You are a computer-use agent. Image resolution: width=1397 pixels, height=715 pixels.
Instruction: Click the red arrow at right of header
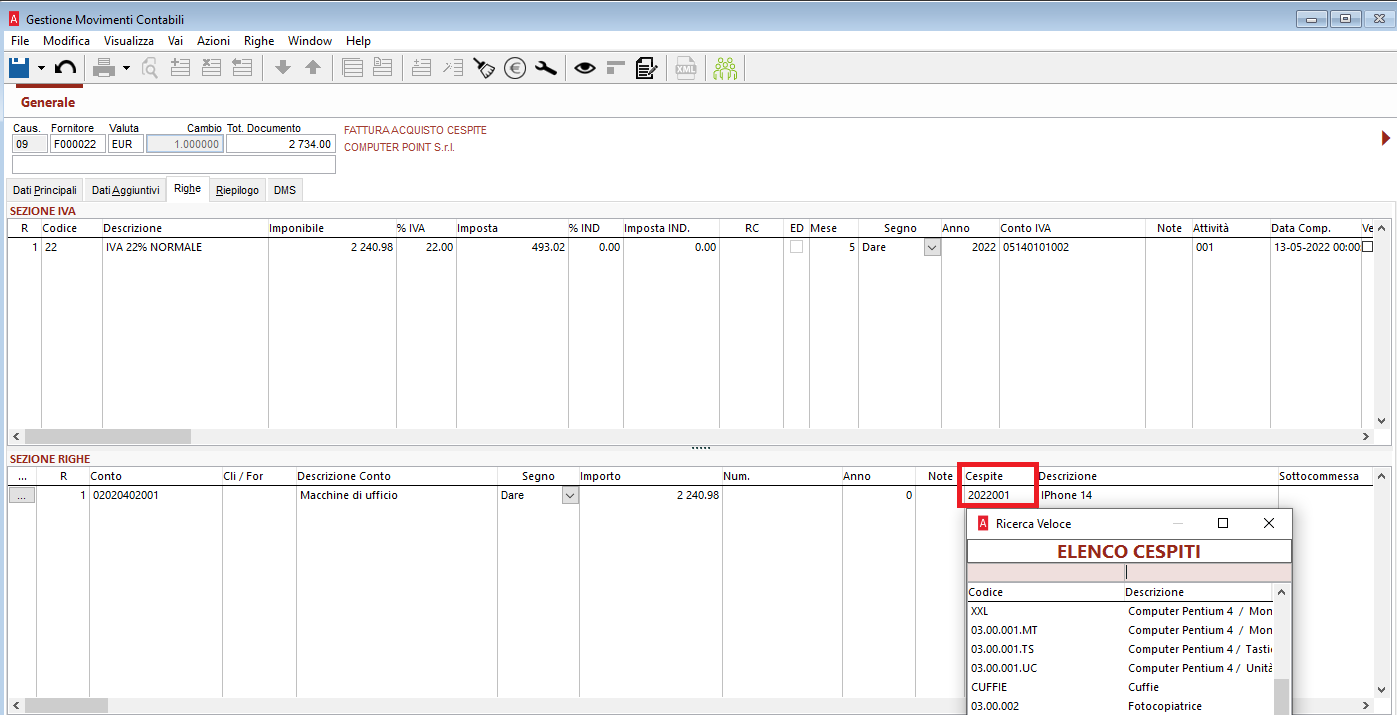[1386, 138]
